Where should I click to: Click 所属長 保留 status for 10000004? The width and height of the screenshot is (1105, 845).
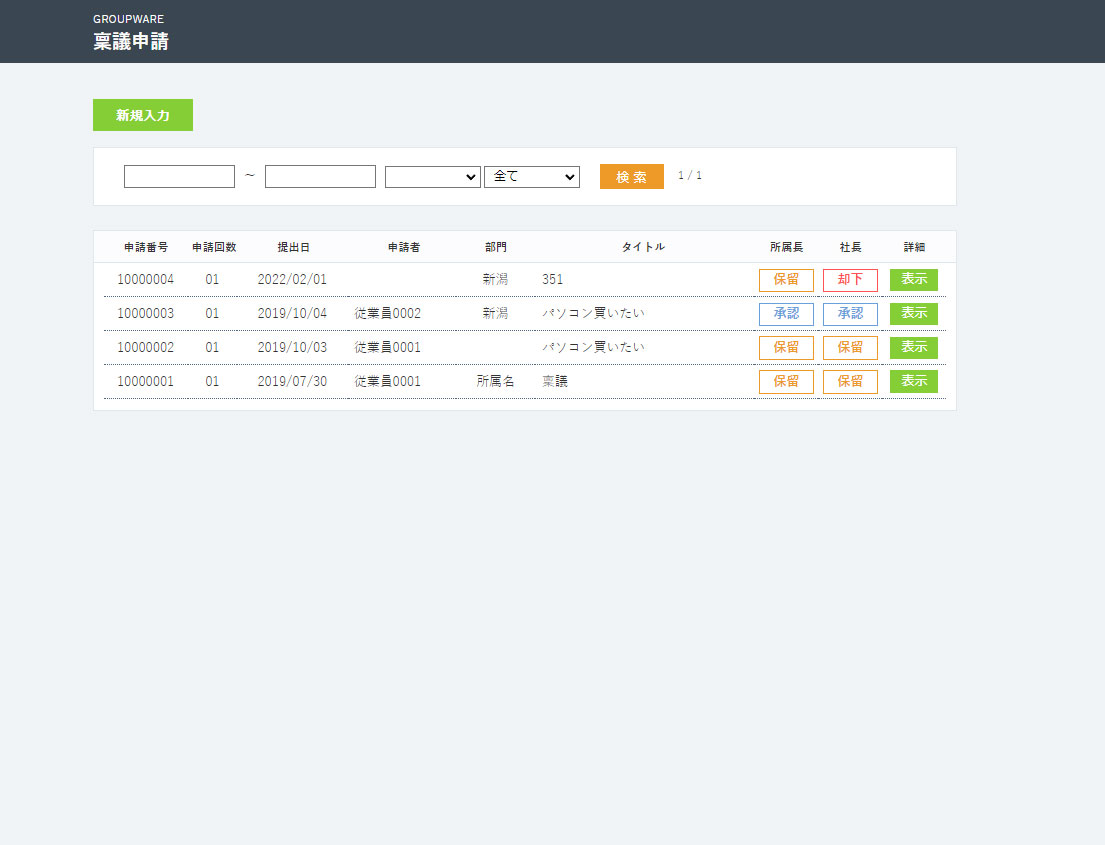[x=786, y=280]
